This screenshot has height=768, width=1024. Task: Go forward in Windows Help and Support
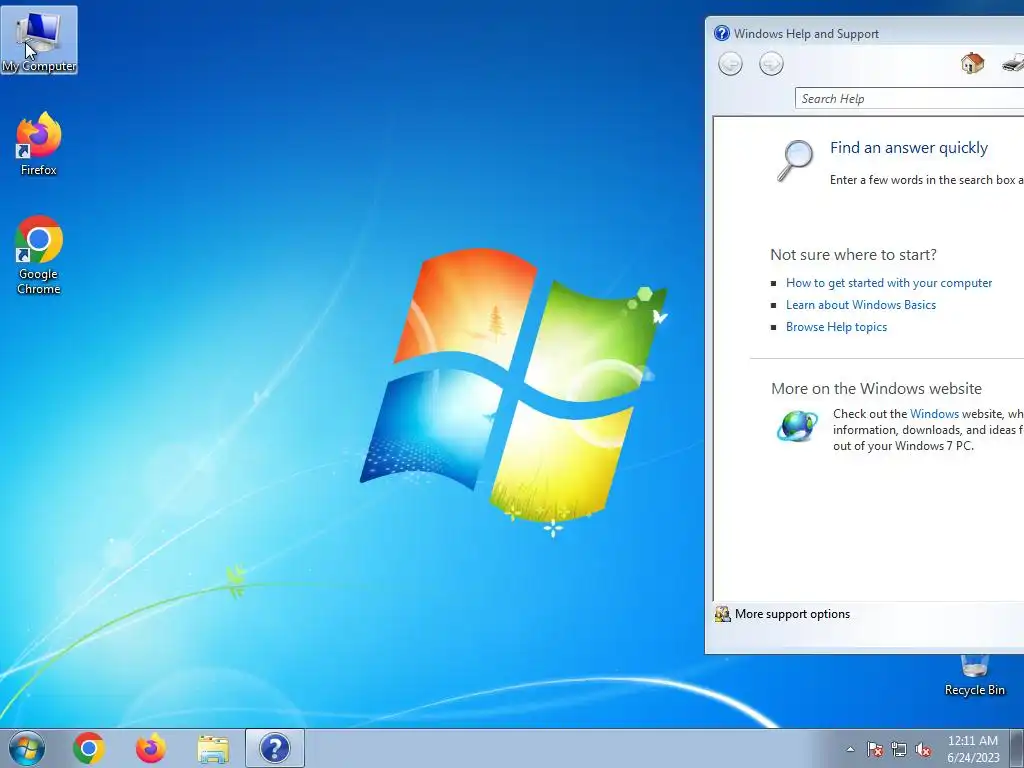pos(771,64)
